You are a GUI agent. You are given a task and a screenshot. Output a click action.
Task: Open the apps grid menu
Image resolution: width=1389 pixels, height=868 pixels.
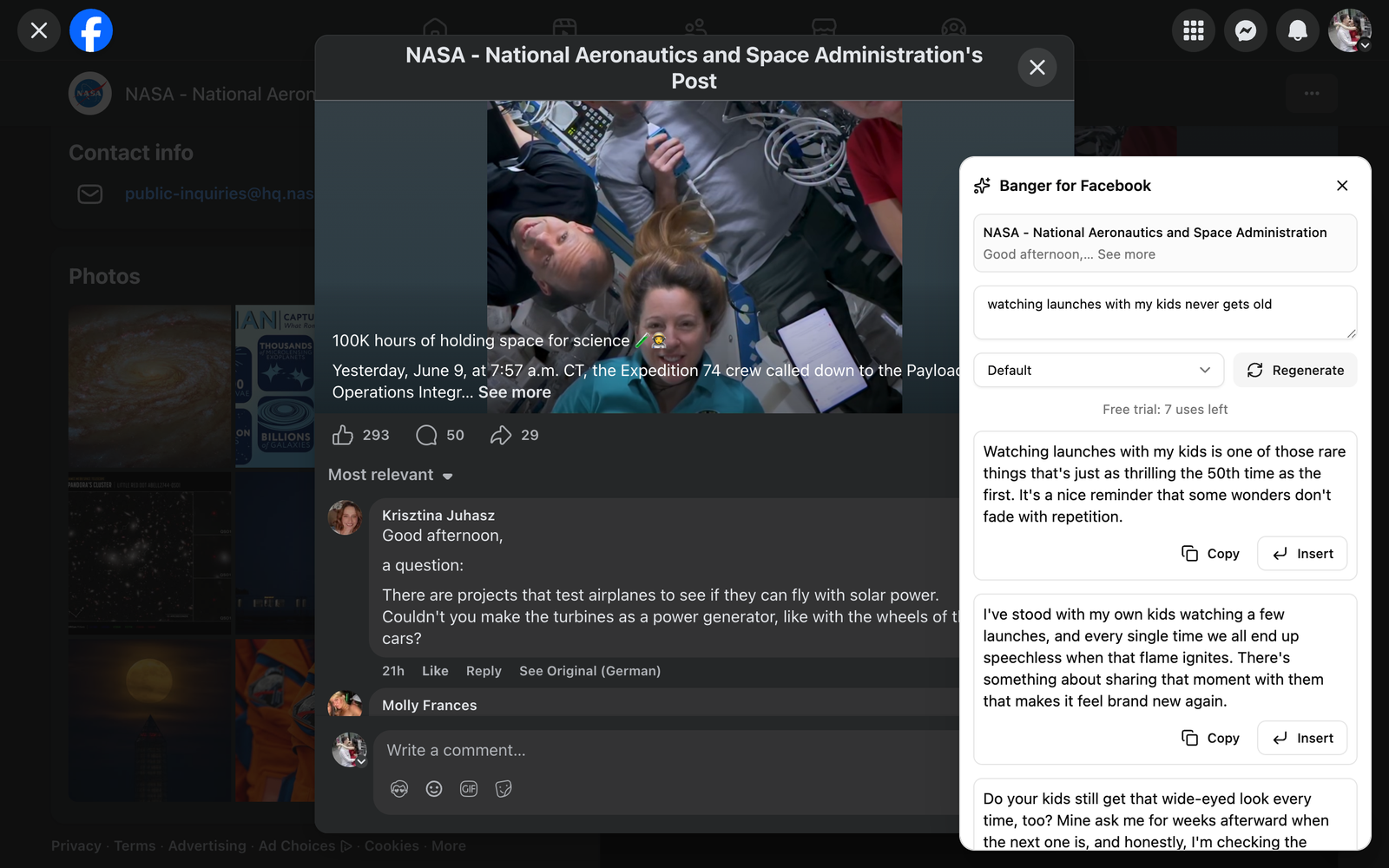(1194, 30)
